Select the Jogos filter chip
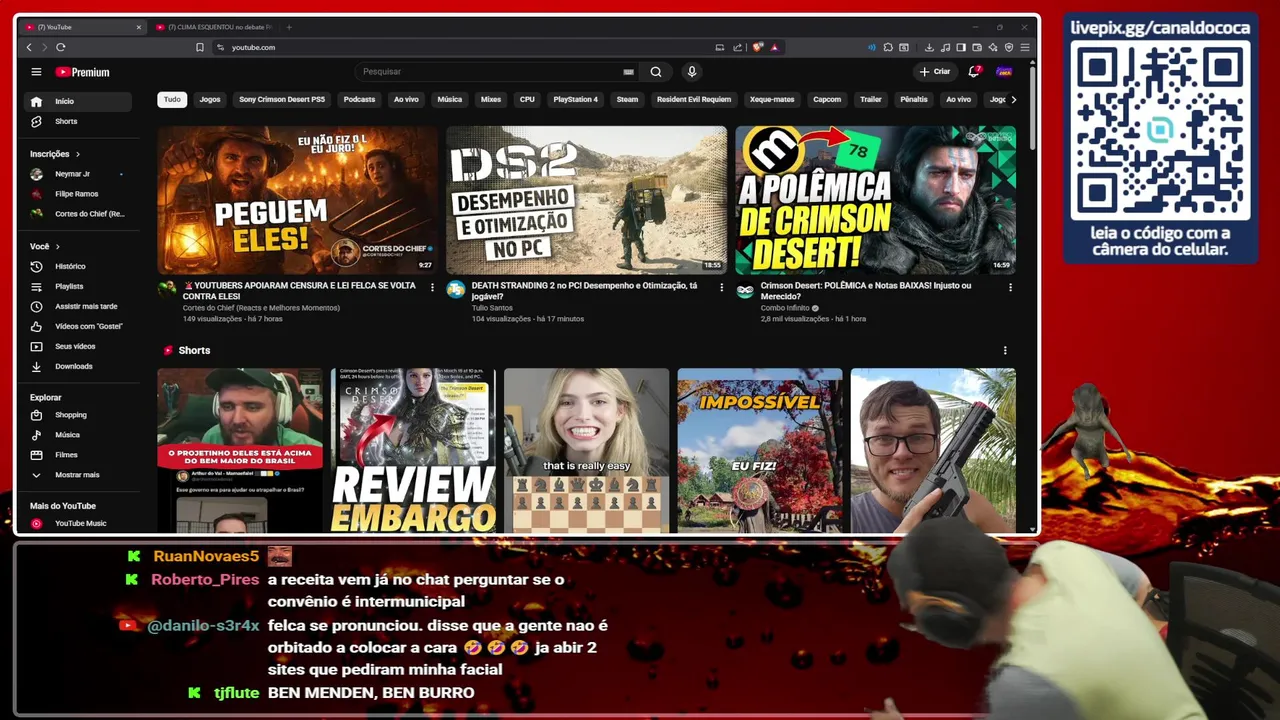The width and height of the screenshot is (1280, 720). point(210,99)
